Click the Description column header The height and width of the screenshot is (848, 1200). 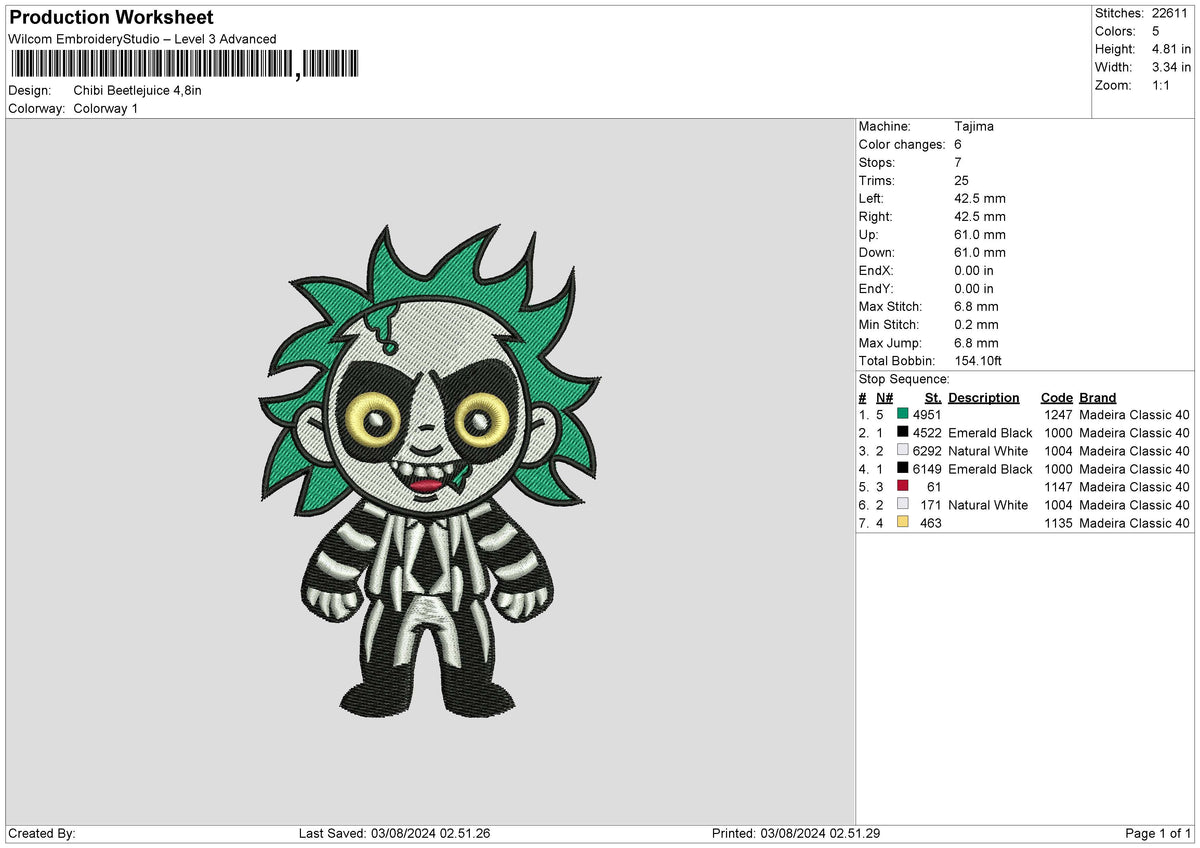click(984, 397)
